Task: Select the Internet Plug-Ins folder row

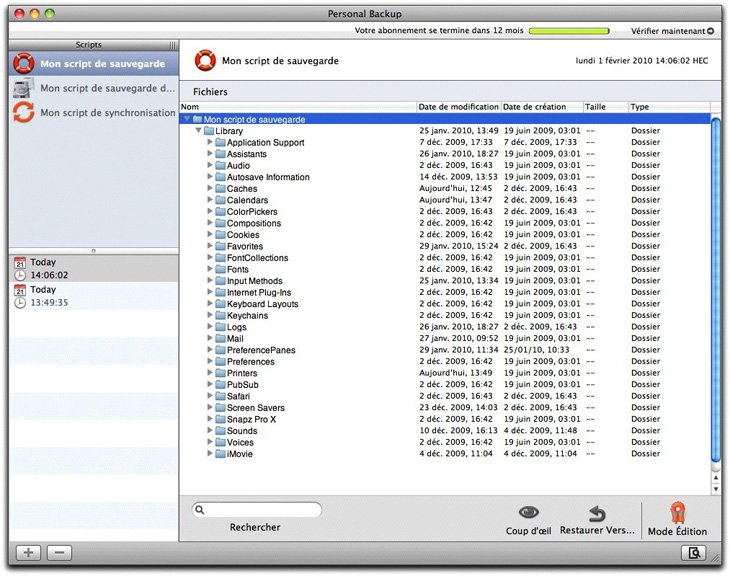Action: [445, 292]
